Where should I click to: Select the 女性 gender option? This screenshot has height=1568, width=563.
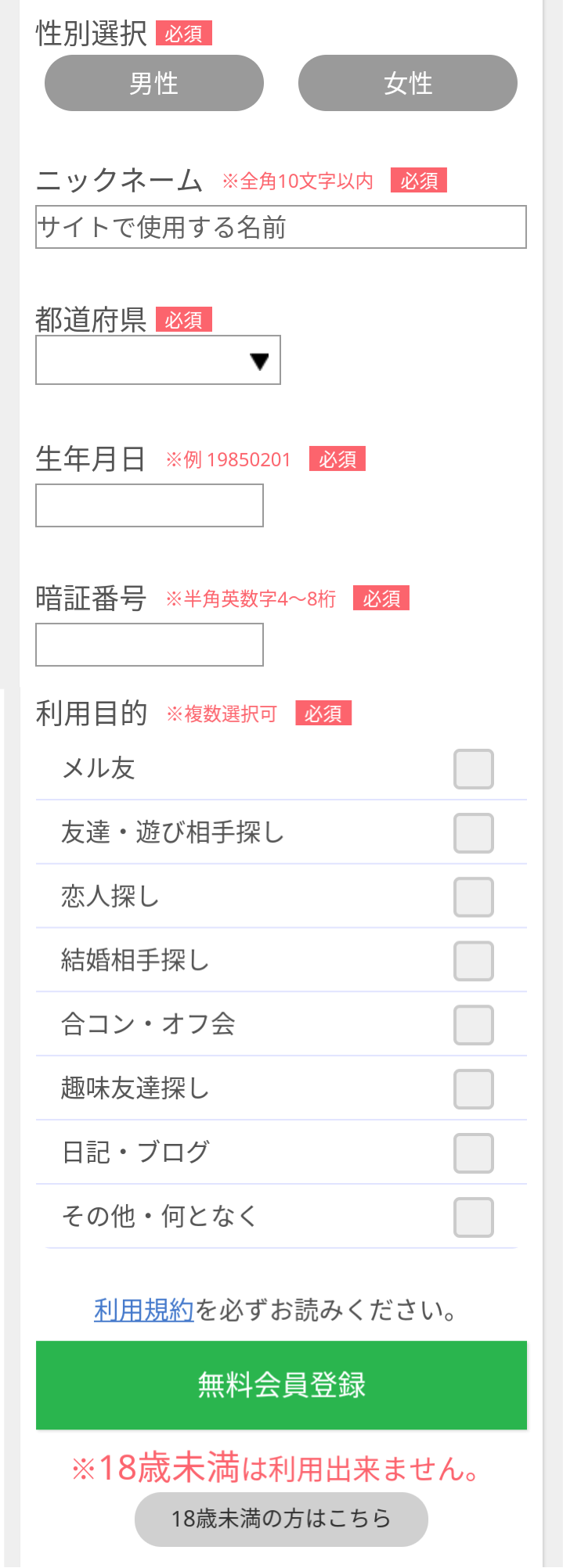tap(406, 83)
